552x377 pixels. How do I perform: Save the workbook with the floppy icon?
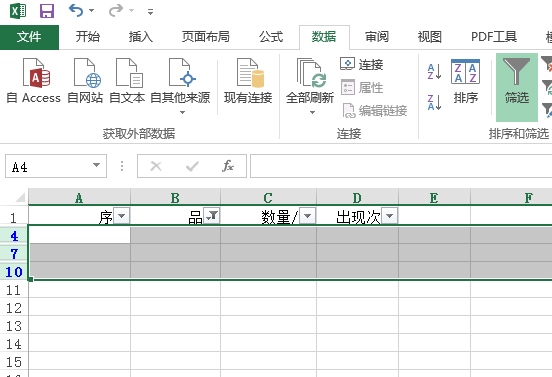[x=47, y=11]
